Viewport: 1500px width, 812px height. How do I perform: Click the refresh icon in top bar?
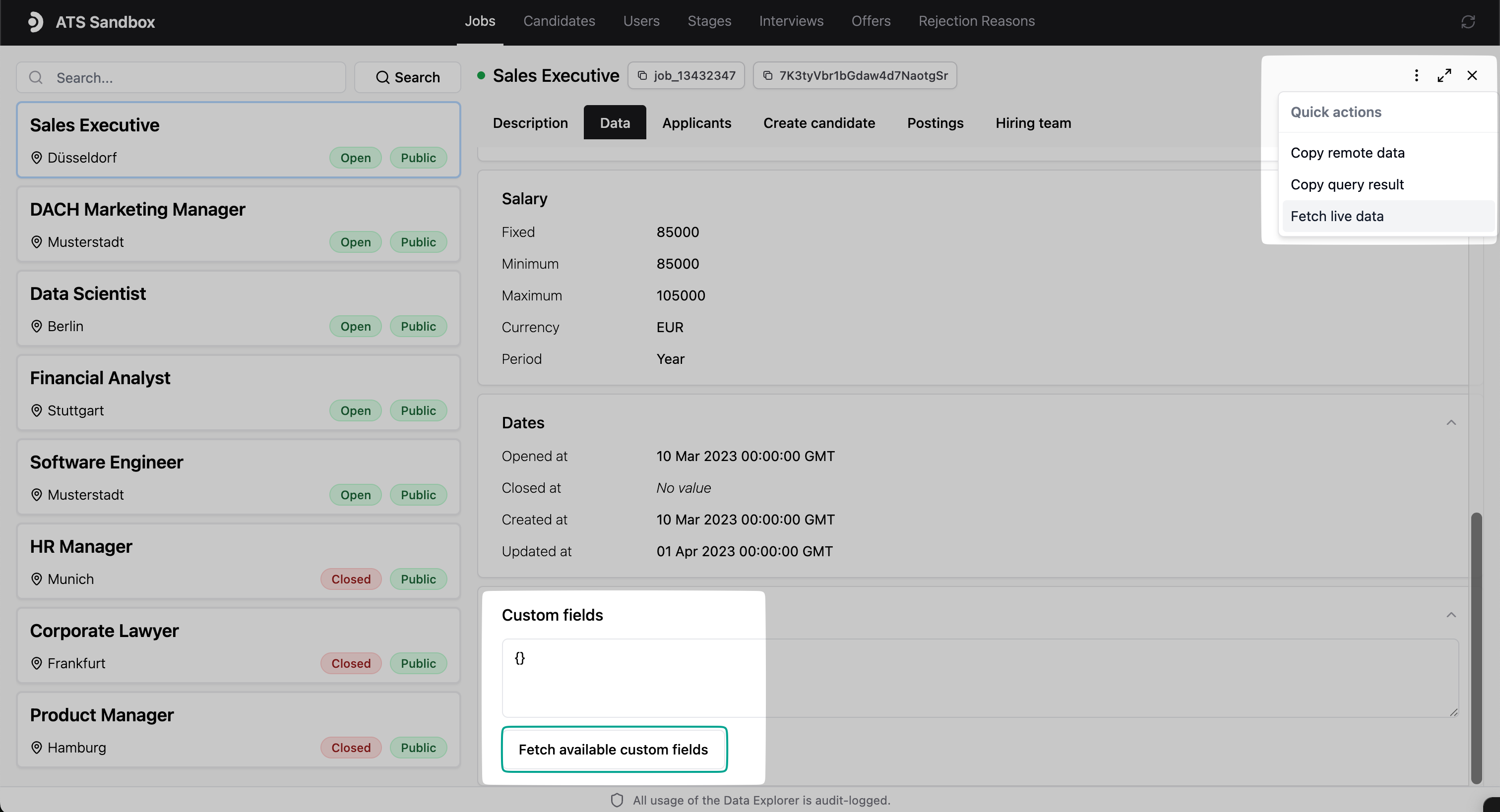tap(1468, 22)
